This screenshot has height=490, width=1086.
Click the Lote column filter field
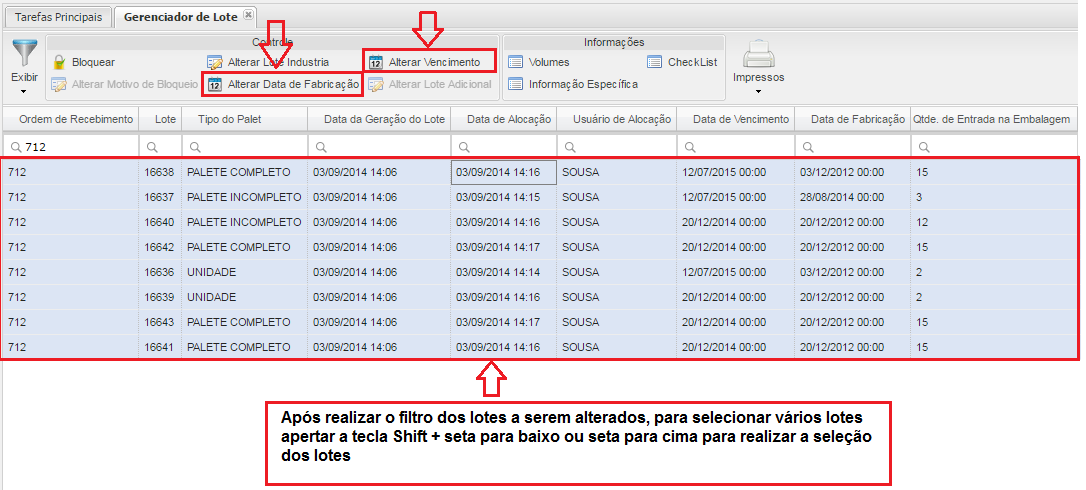tap(160, 147)
